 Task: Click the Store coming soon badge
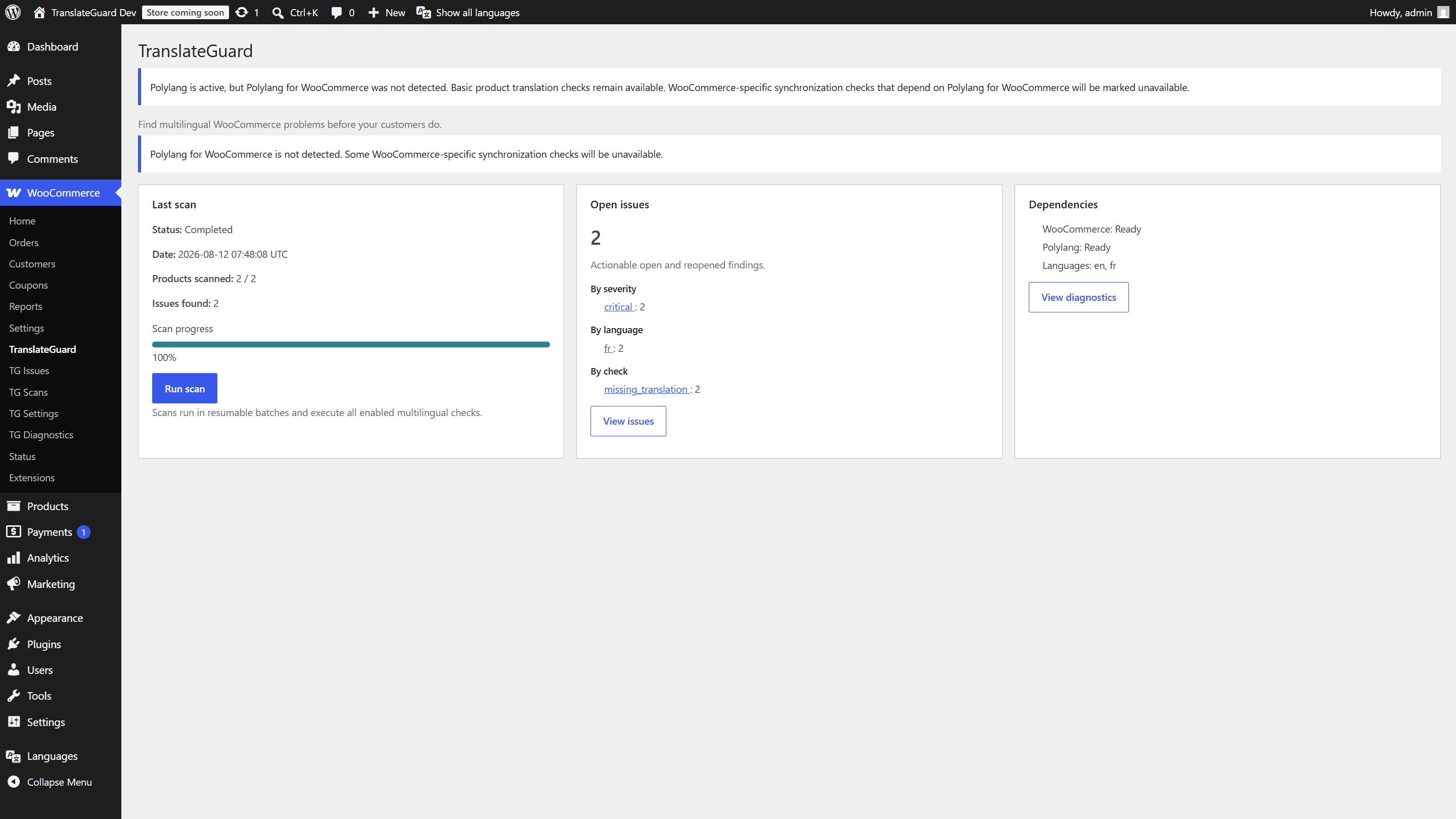pyautogui.click(x=186, y=12)
